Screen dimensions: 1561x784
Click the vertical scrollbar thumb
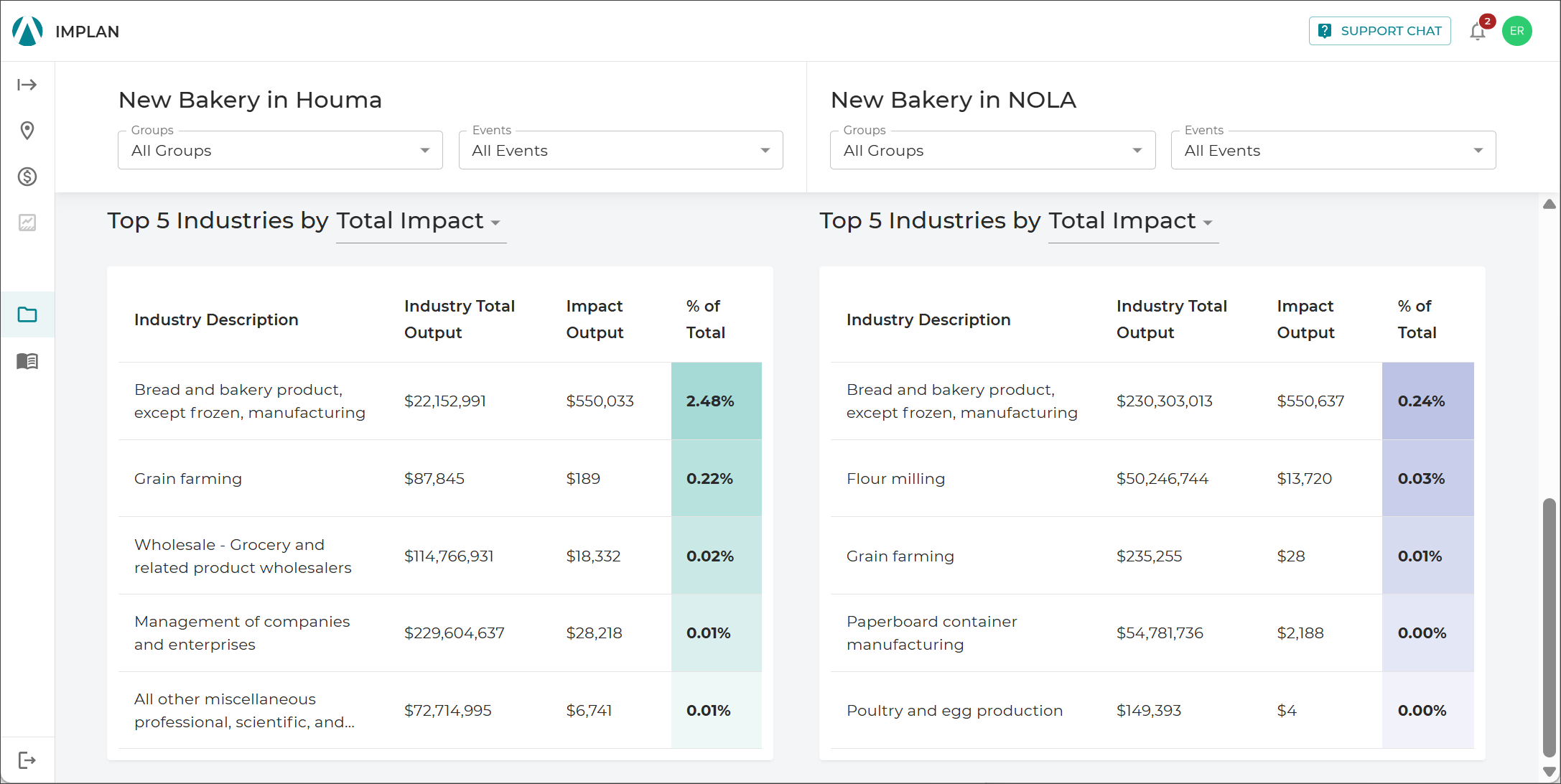1550,627
